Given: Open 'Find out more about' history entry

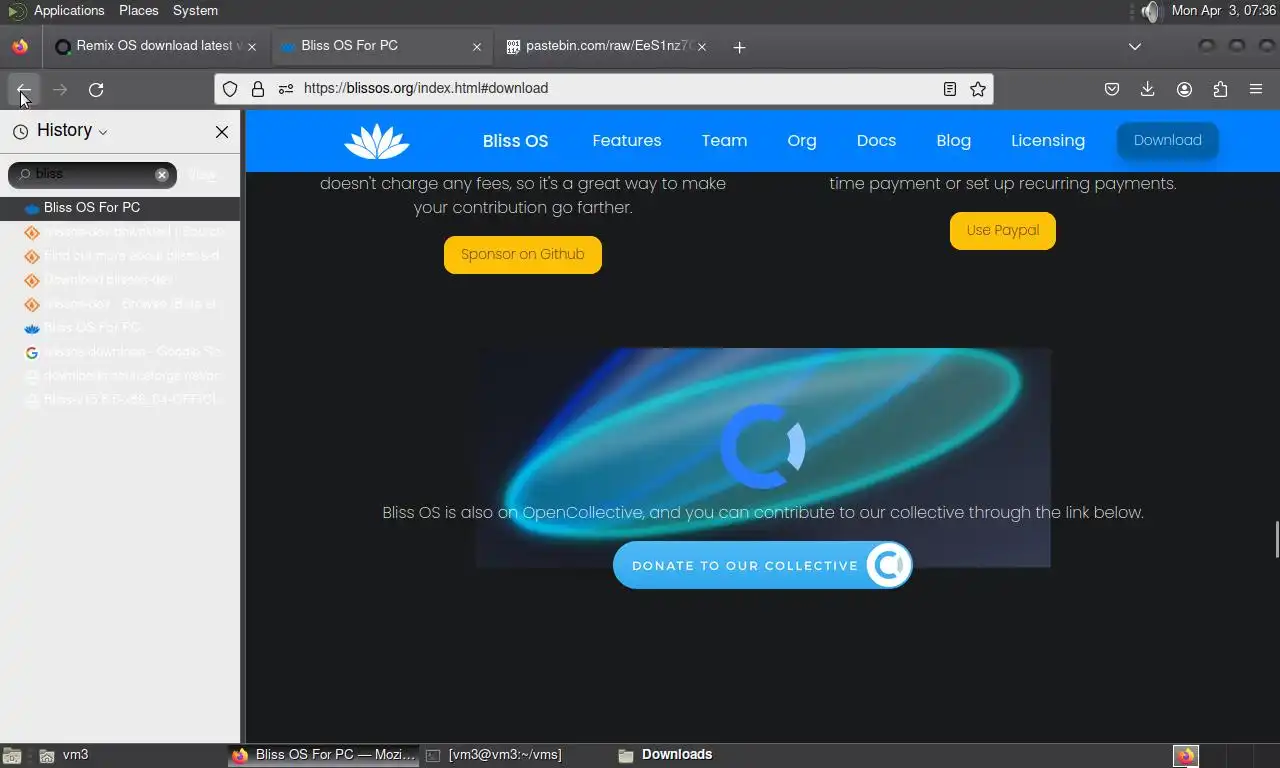Looking at the screenshot, I should click(120, 256).
